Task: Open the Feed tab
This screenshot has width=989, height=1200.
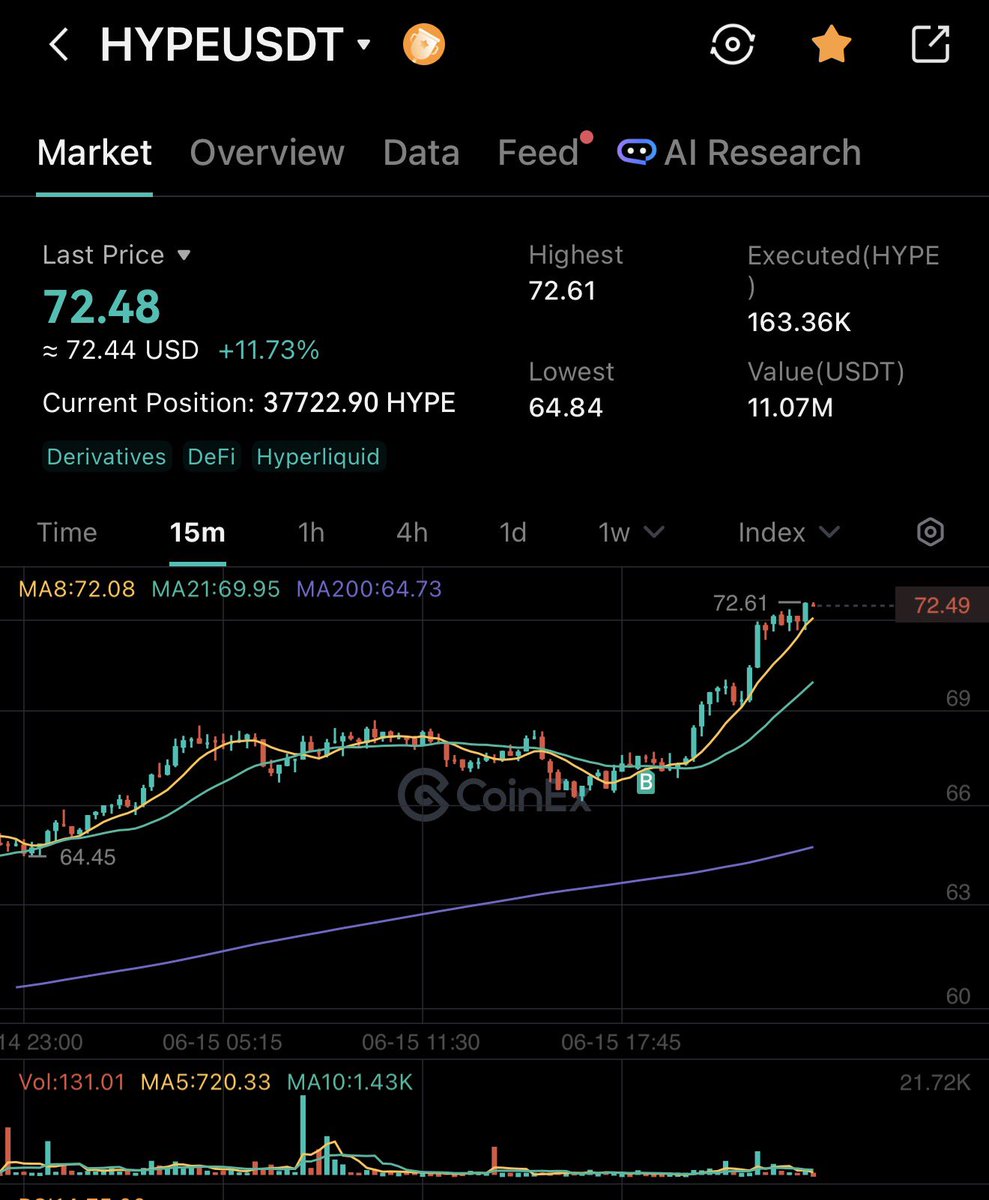Action: [x=539, y=153]
